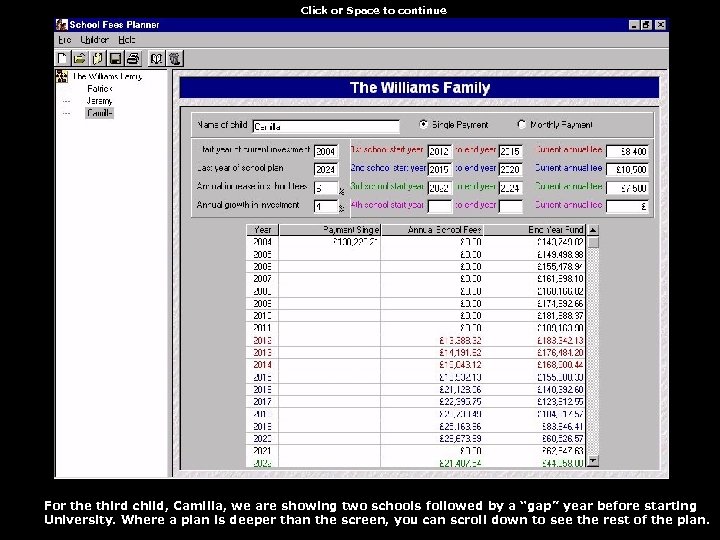The image size is (720, 540).
Task: Click the Annual growth in investment field
Action: point(326,206)
